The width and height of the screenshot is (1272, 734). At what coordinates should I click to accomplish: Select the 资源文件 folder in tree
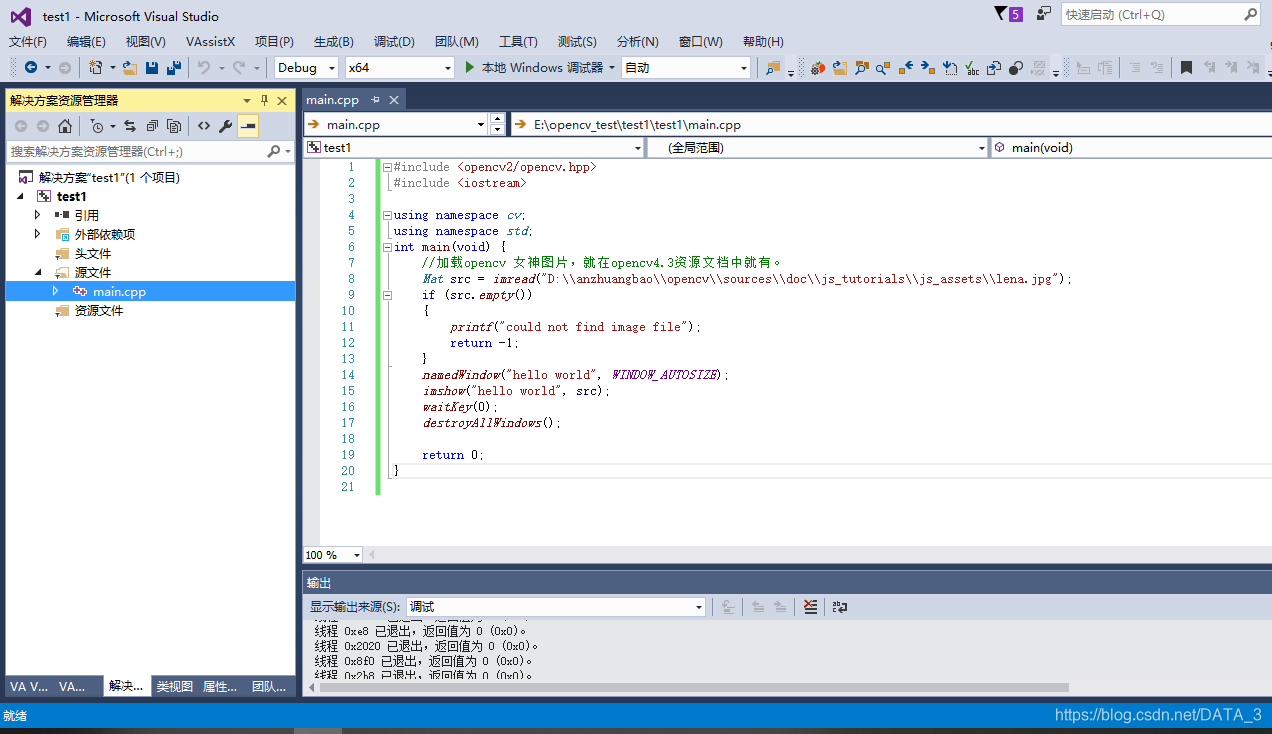pyautogui.click(x=99, y=310)
